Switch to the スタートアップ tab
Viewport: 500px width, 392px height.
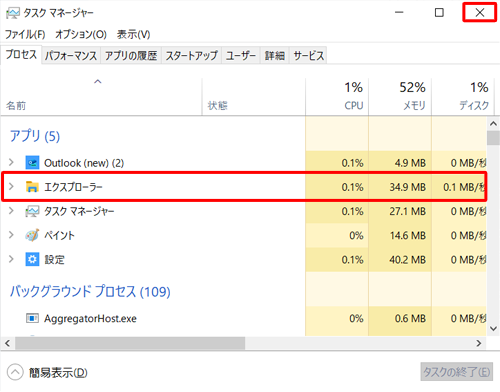tap(192, 55)
